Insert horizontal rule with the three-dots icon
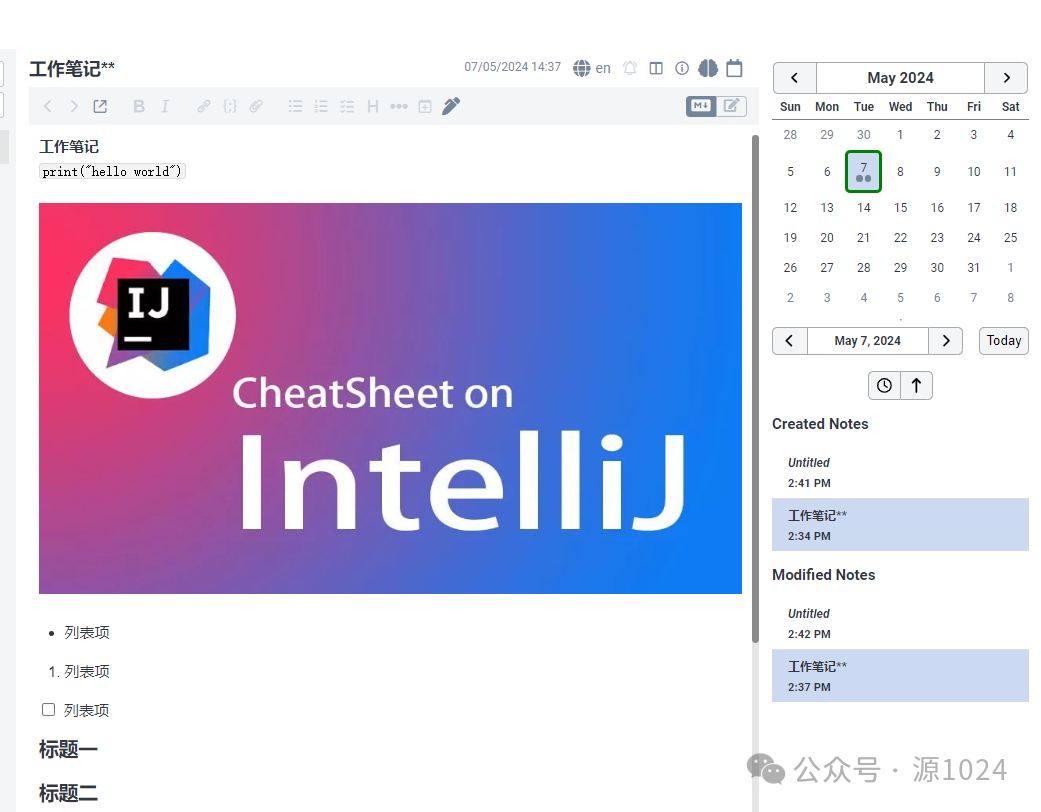The height and width of the screenshot is (812, 1041). point(399,106)
